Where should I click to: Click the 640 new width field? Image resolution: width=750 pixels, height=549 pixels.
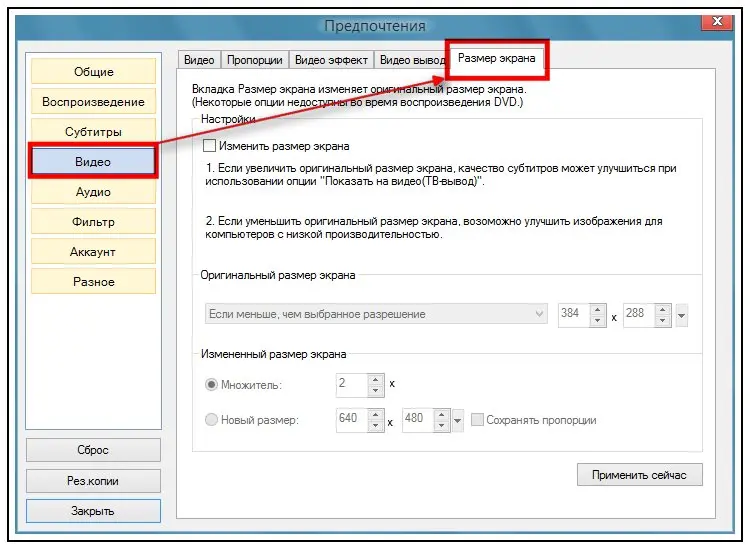tap(352, 420)
